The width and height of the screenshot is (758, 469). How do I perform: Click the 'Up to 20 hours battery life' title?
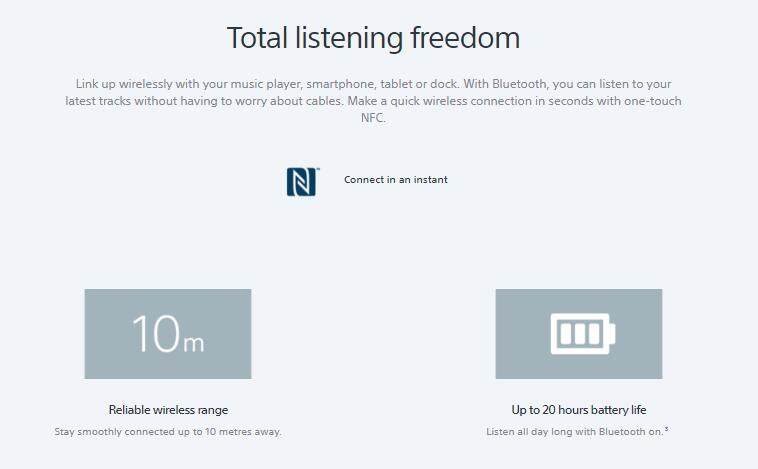coord(579,410)
